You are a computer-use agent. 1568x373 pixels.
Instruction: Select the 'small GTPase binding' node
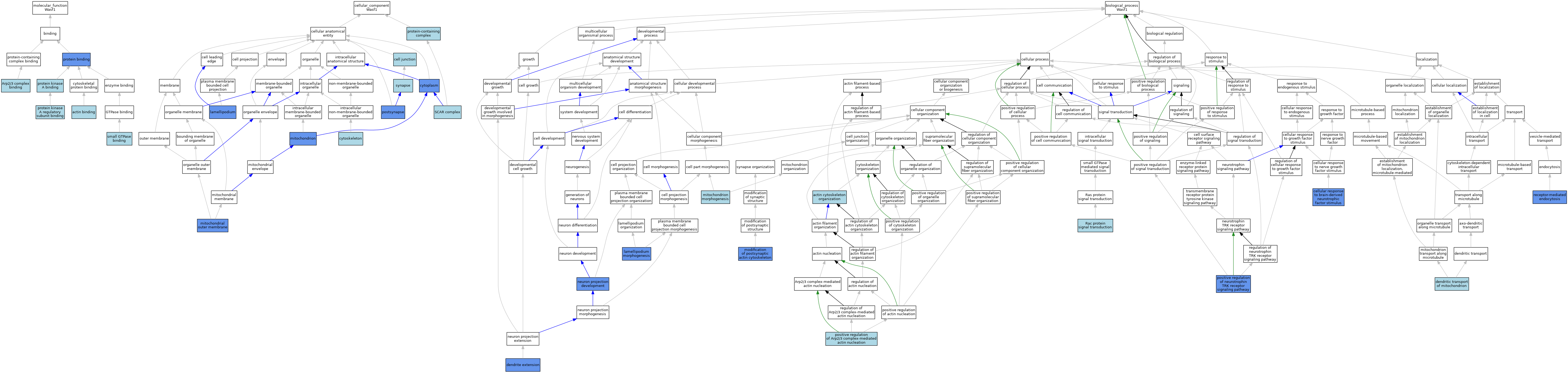(x=119, y=139)
